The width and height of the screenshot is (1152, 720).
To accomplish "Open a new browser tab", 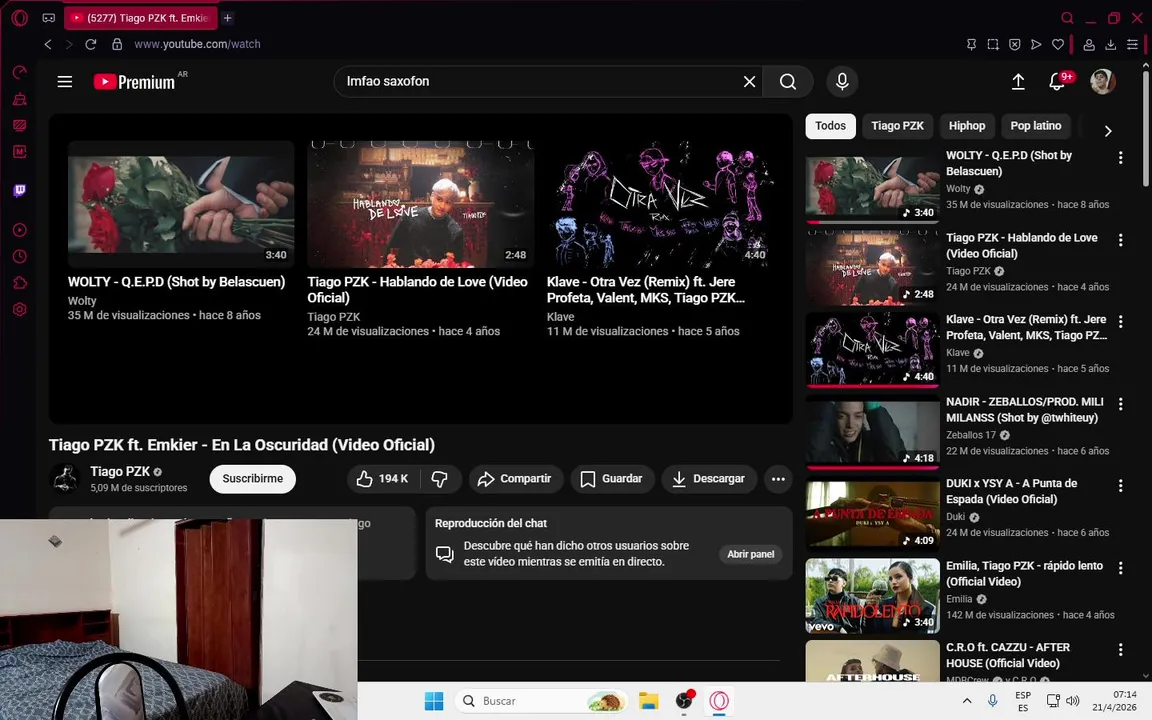I will click(228, 18).
